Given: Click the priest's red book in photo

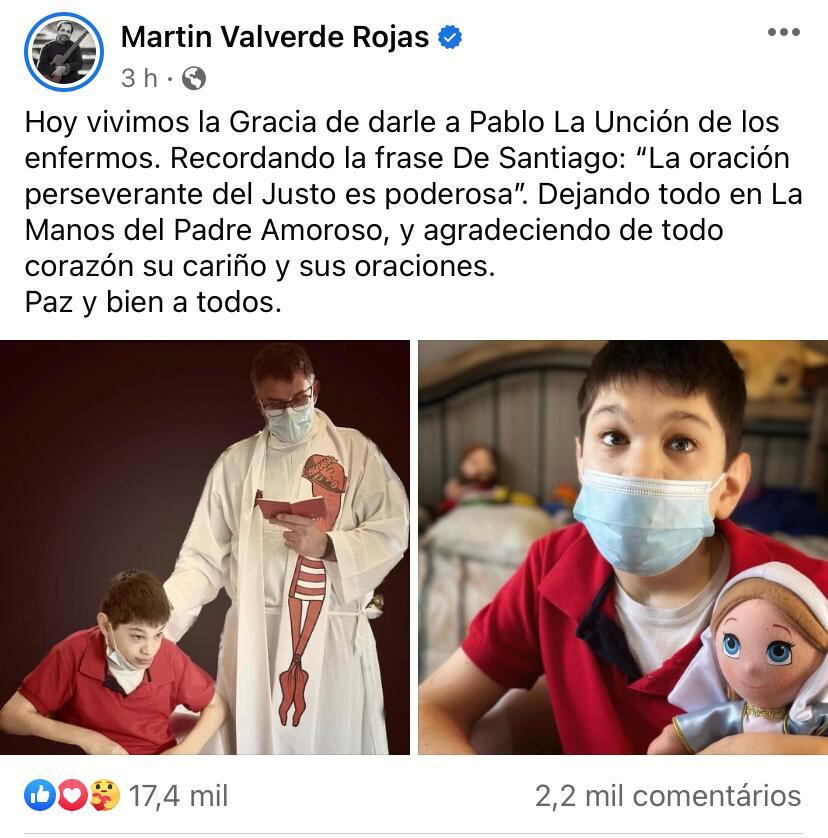Looking at the screenshot, I should [290, 508].
